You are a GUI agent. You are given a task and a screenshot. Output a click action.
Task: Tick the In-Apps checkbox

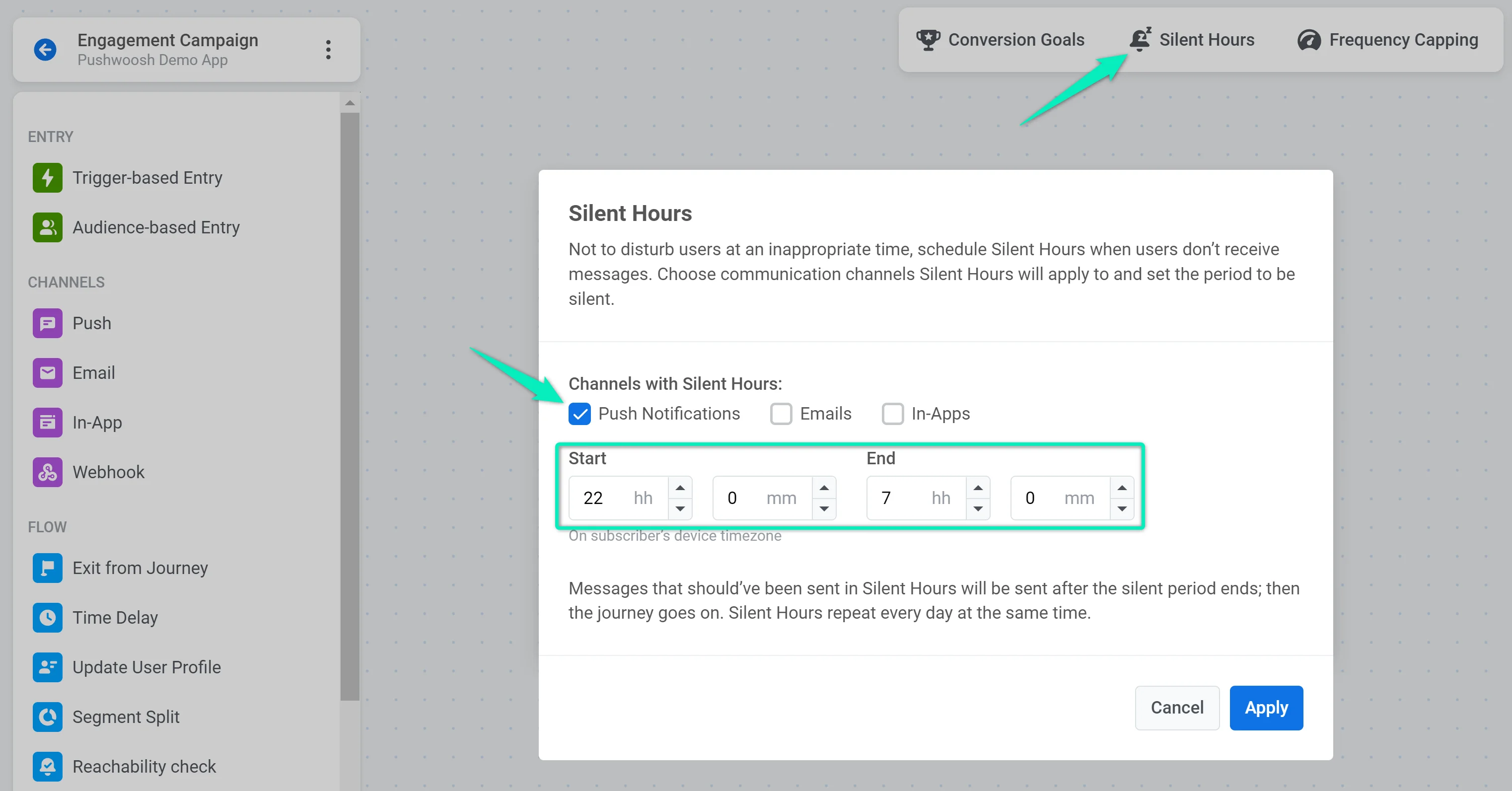[x=893, y=414]
